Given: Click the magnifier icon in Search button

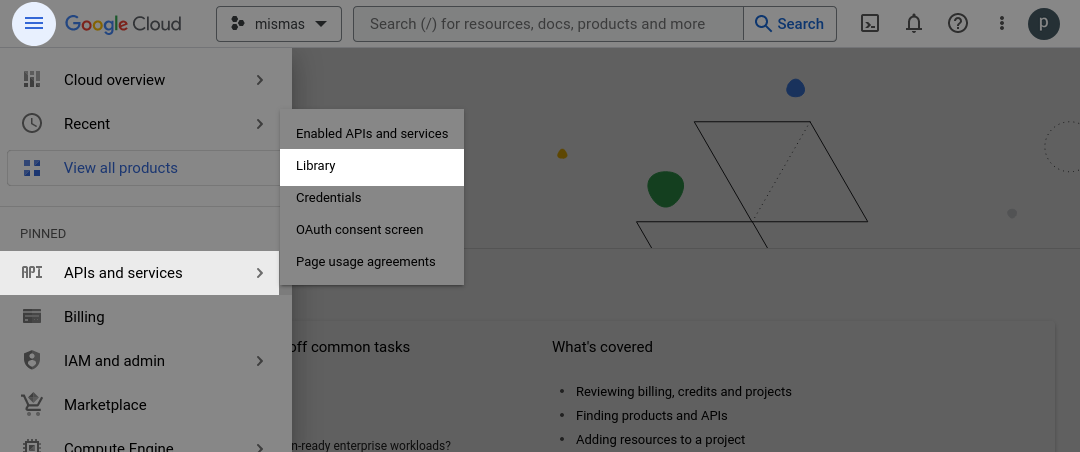Looking at the screenshot, I should [762, 23].
